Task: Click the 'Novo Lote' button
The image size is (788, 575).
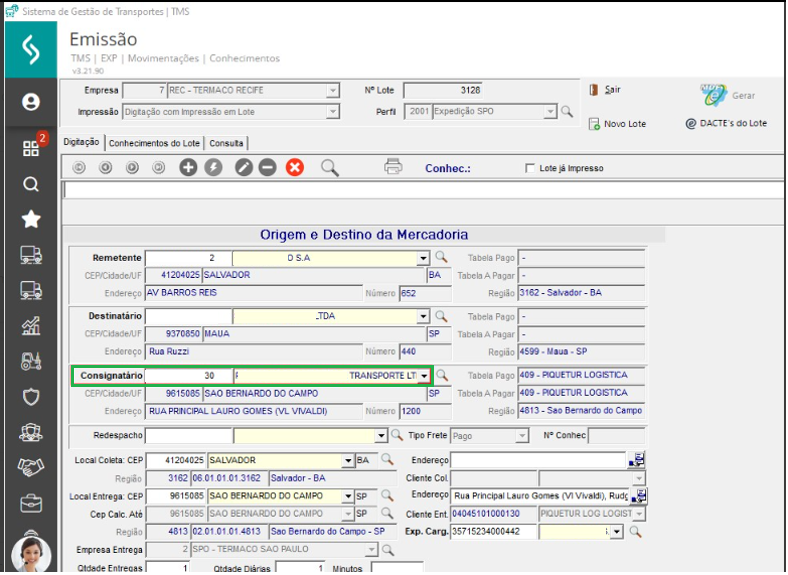Action: pyautogui.click(x=617, y=123)
